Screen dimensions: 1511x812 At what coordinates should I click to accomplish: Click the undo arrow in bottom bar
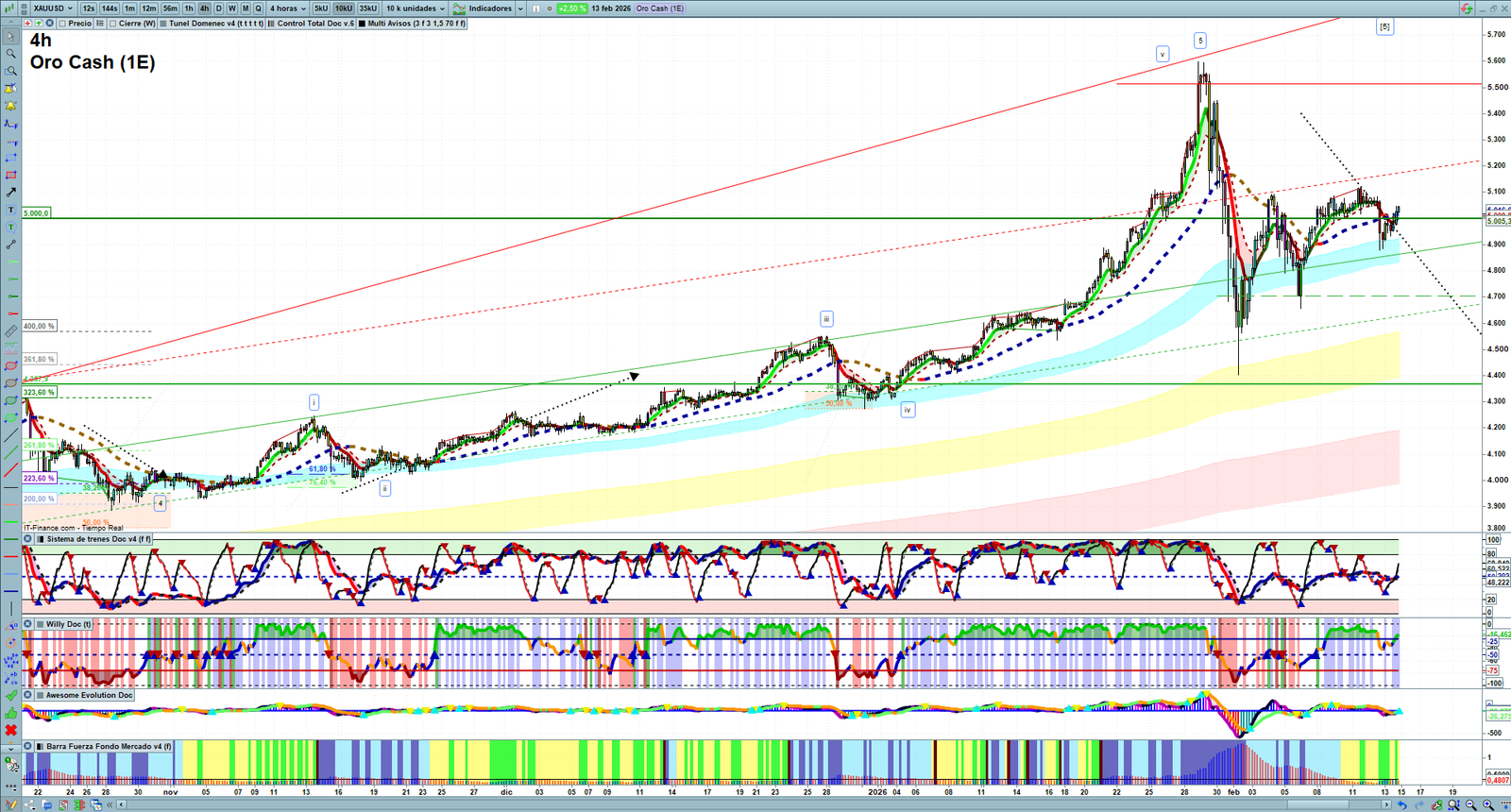(1401, 805)
